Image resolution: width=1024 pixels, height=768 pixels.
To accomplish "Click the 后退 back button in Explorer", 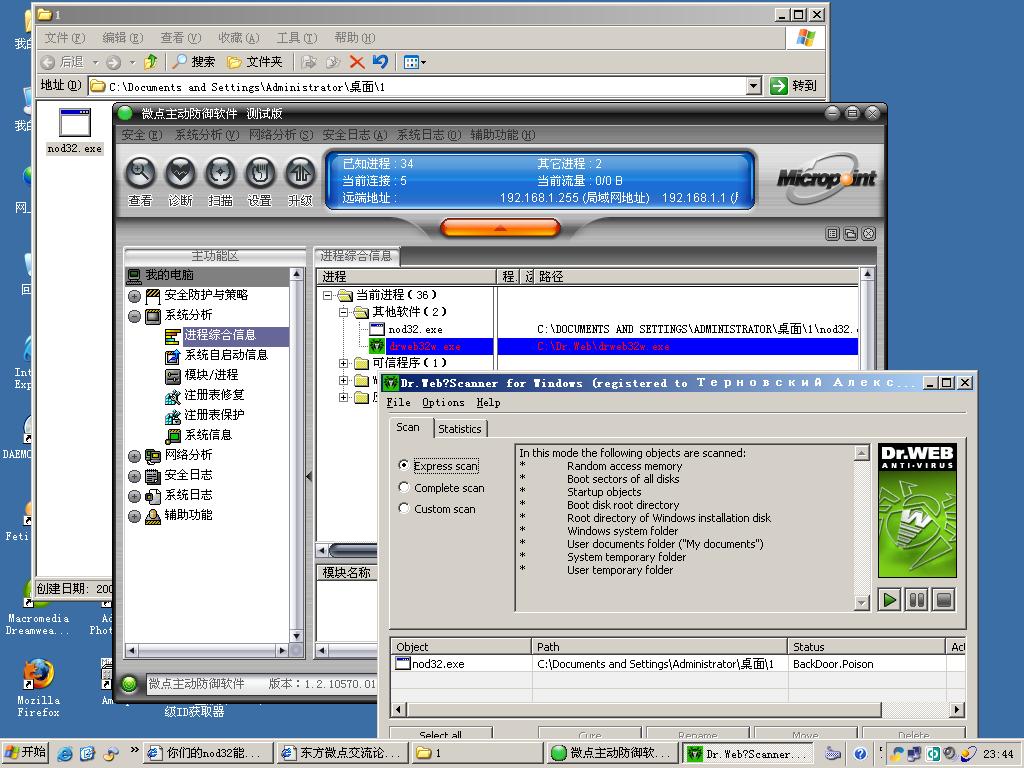I will 63,62.
